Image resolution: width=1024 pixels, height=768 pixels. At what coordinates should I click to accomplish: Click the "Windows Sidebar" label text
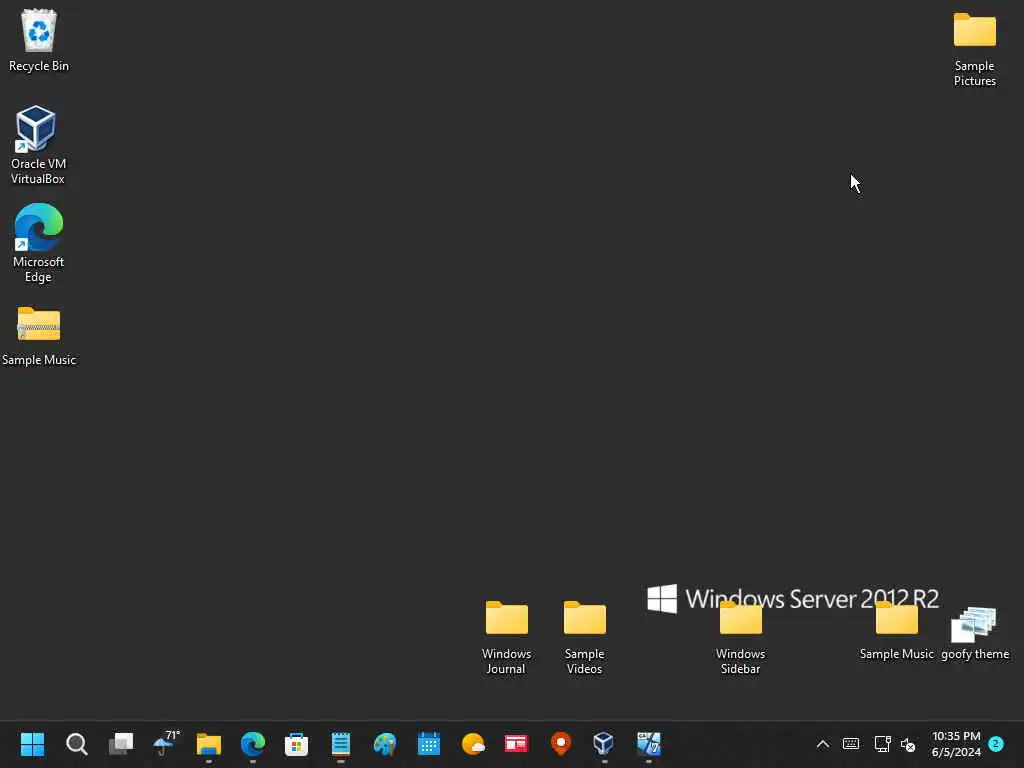point(741,661)
